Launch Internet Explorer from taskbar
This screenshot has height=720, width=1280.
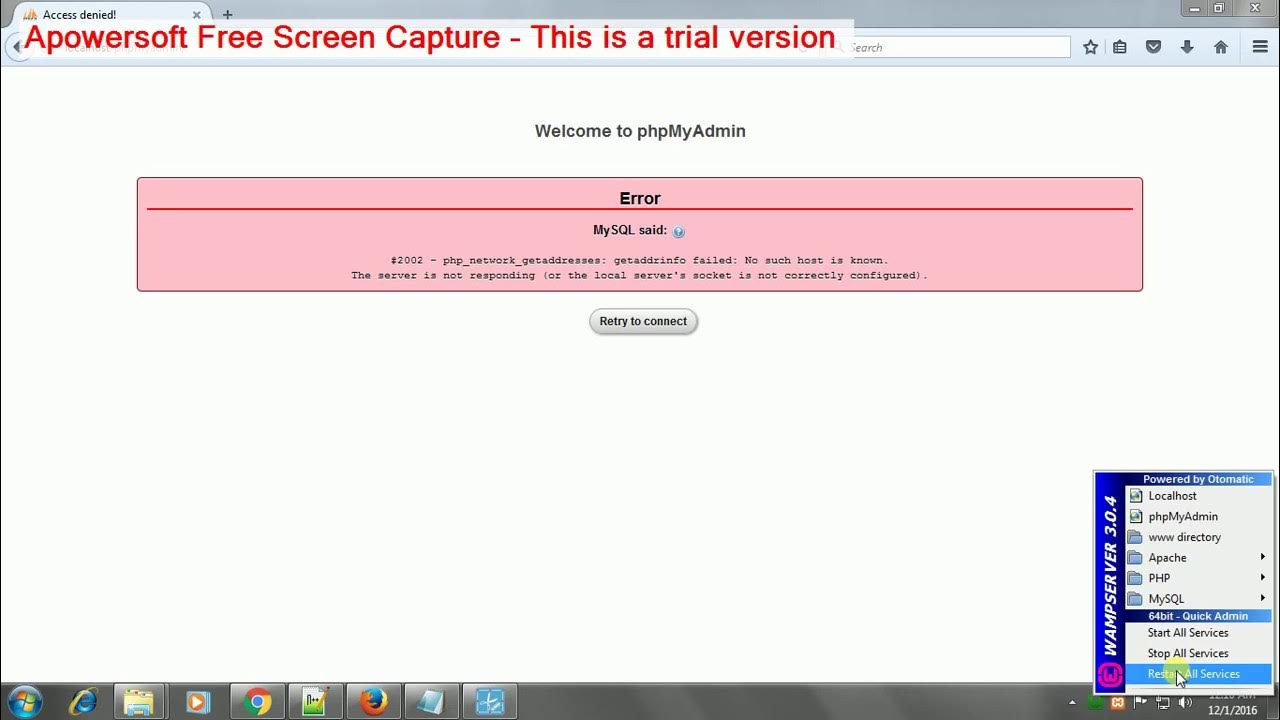pos(82,702)
